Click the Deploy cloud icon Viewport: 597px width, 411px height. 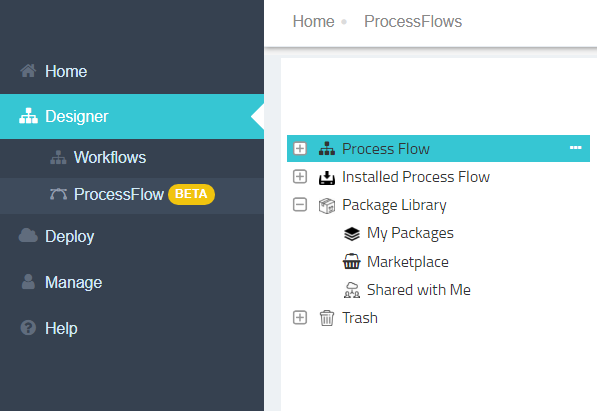click(28, 236)
